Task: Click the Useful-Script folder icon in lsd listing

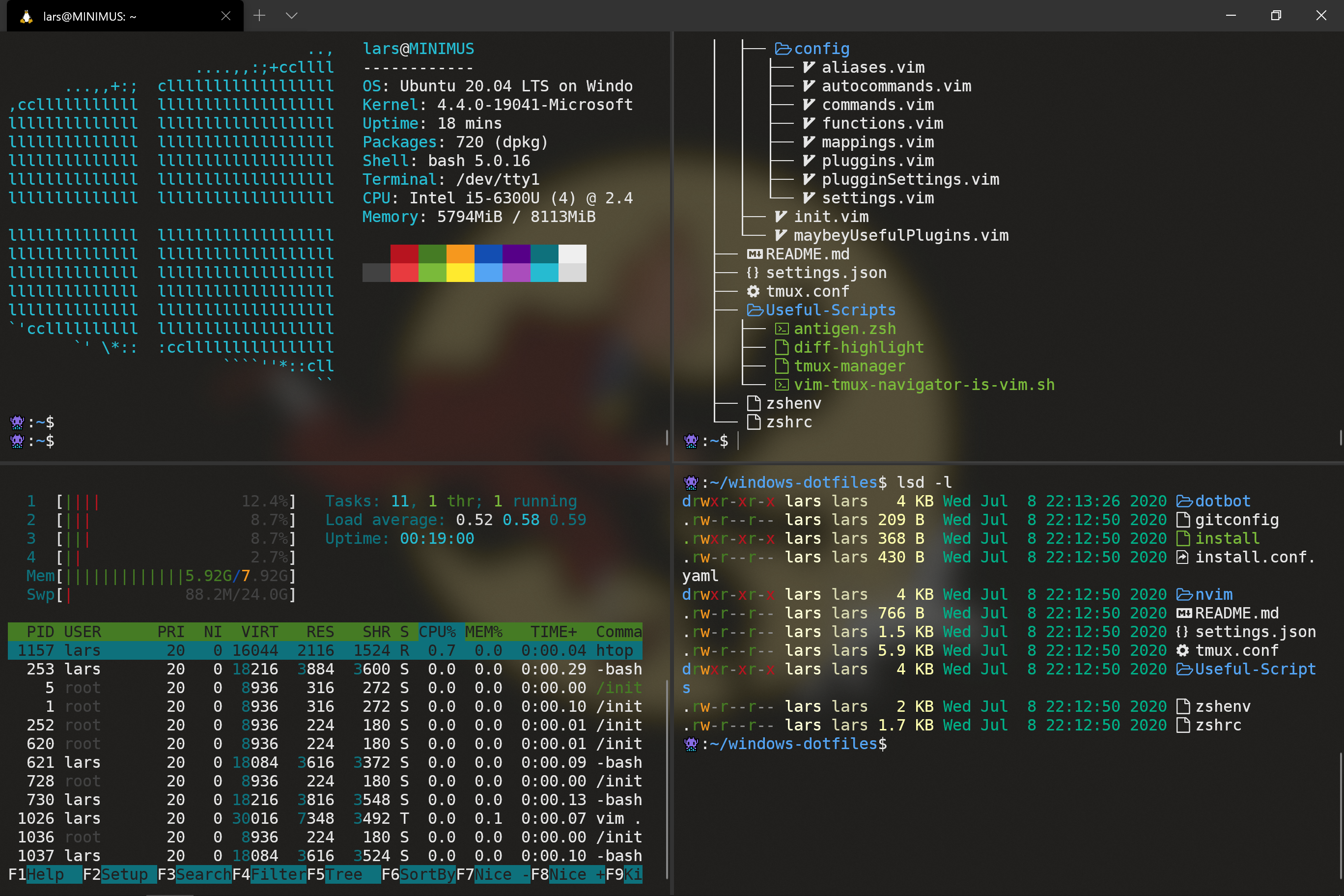Action: (1184, 669)
